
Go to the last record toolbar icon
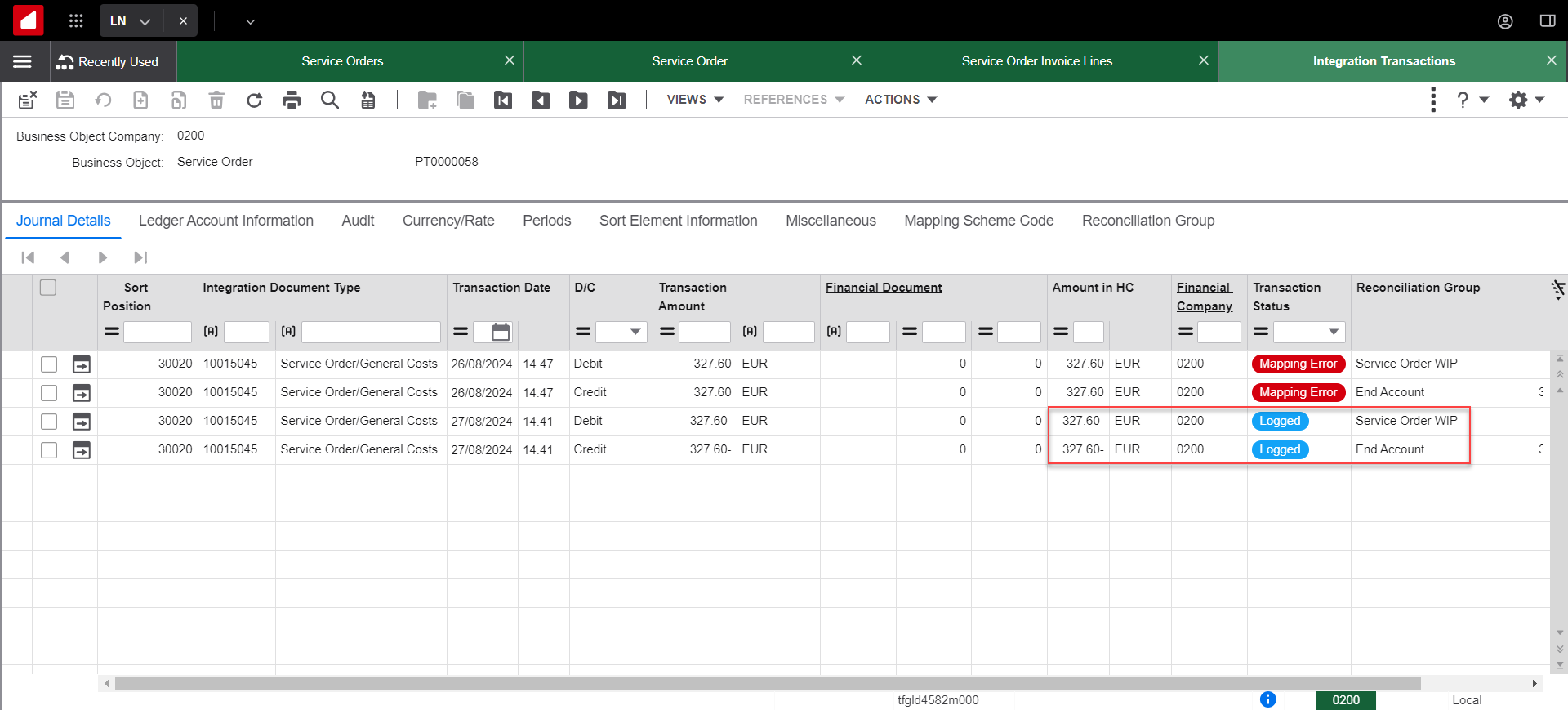[617, 100]
